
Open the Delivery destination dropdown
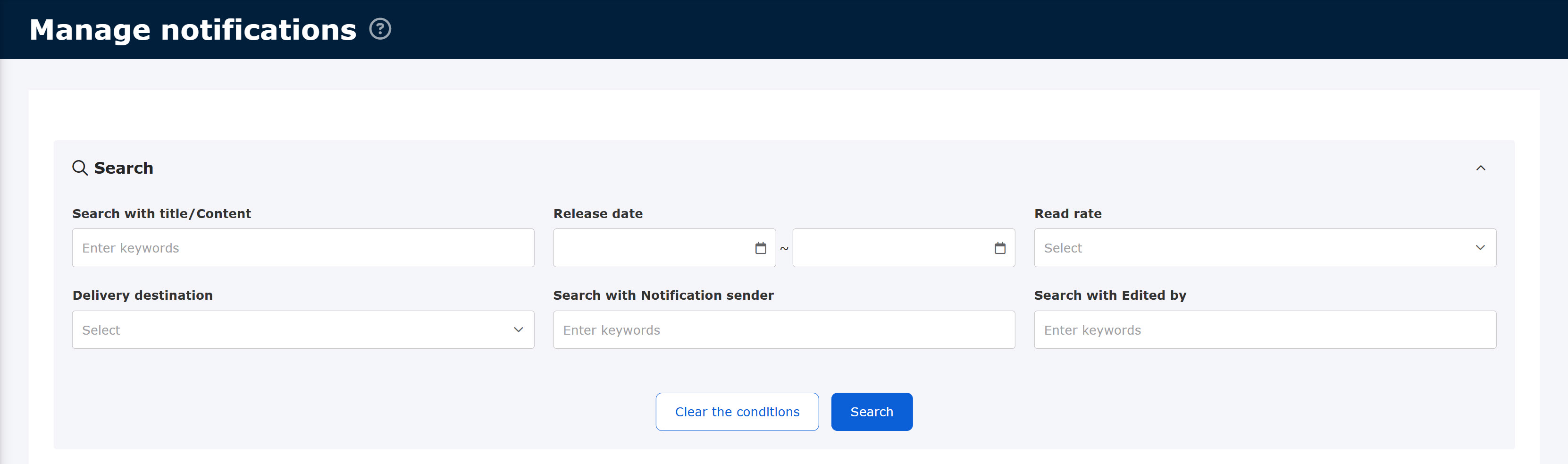(x=302, y=330)
